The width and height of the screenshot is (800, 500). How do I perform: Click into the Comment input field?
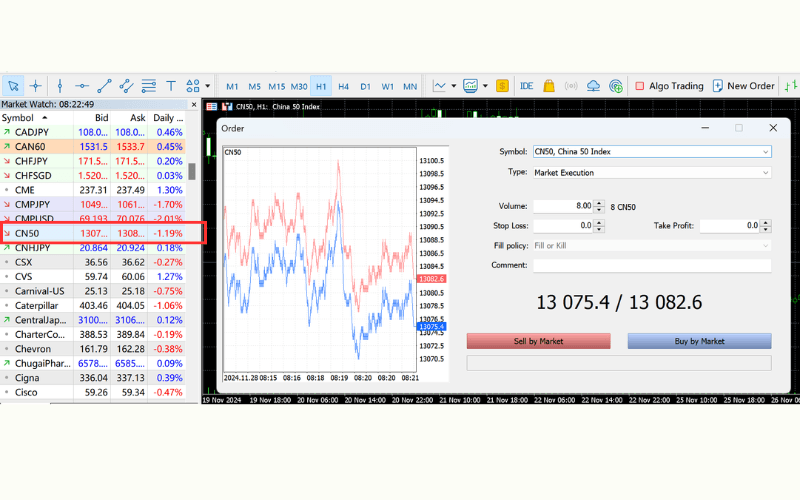point(651,265)
